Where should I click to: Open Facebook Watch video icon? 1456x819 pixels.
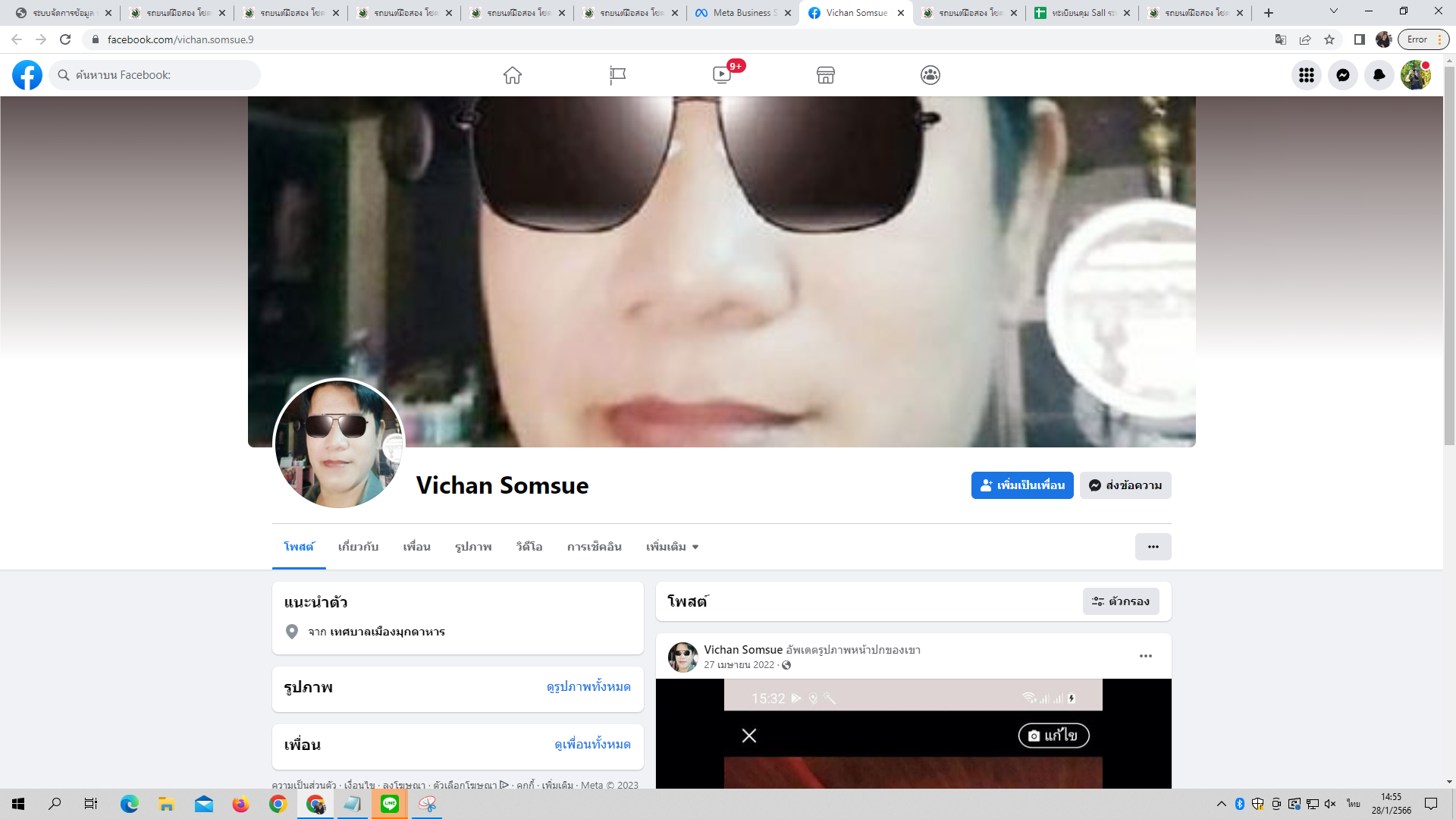click(722, 75)
